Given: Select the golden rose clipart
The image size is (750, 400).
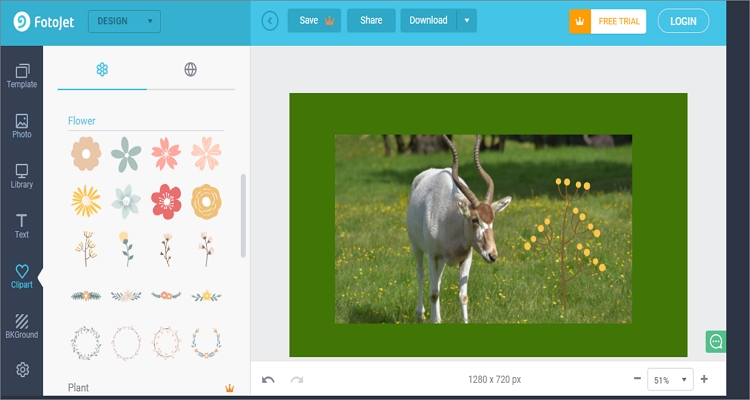Looking at the screenshot, I should [x=206, y=202].
